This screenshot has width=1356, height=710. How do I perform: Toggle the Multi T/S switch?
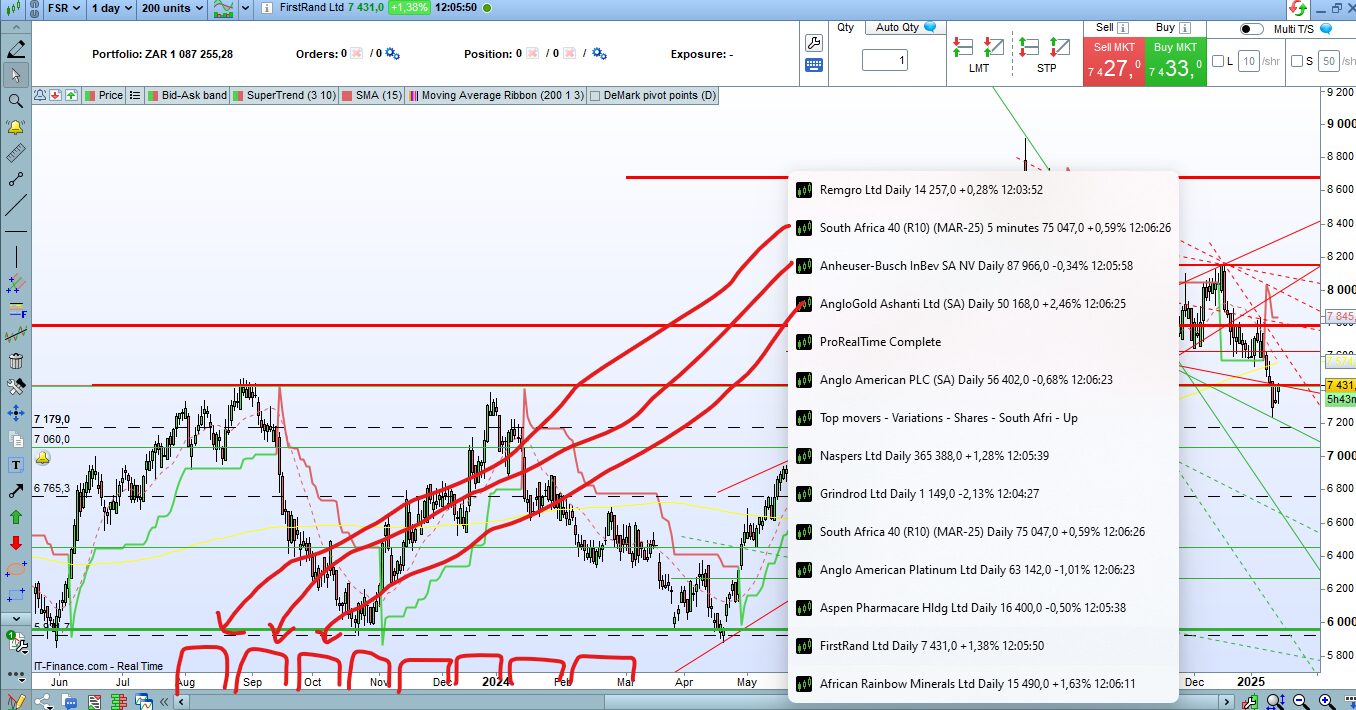(1252, 29)
